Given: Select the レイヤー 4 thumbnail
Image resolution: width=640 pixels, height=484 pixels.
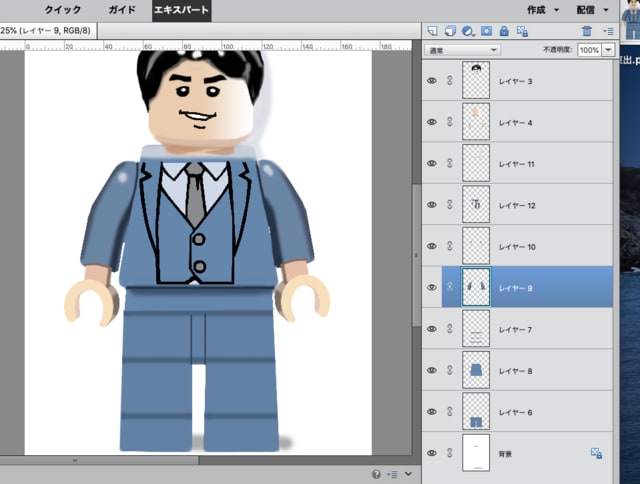Looking at the screenshot, I should 476,122.
